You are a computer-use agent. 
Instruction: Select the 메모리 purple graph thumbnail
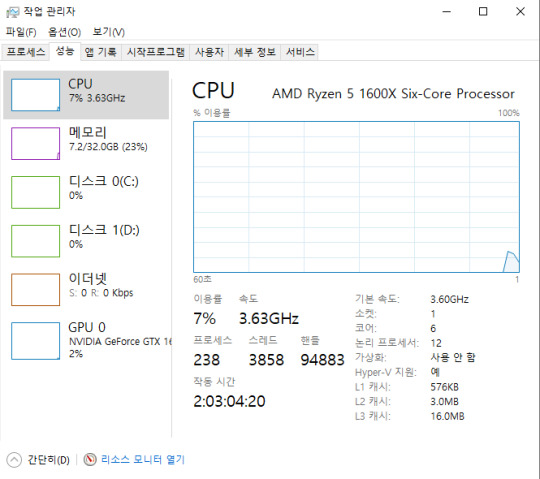tap(35, 143)
